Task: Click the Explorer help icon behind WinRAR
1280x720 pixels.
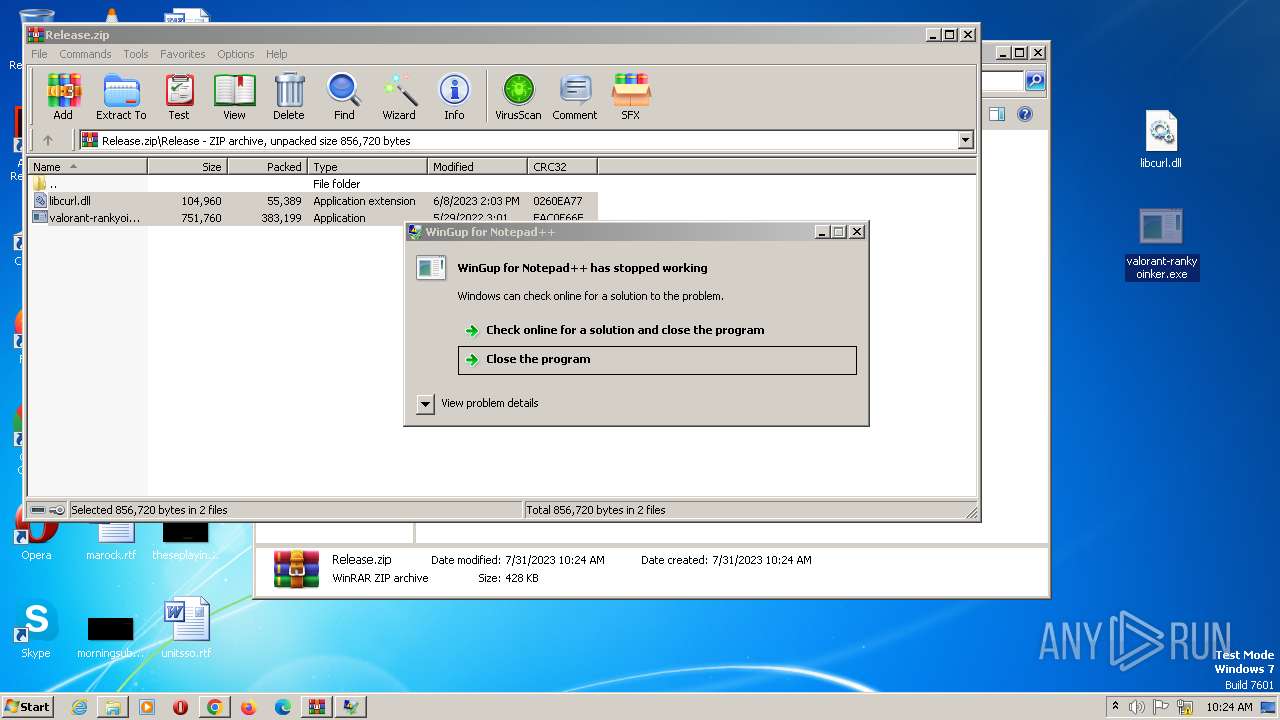Action: (x=1025, y=114)
